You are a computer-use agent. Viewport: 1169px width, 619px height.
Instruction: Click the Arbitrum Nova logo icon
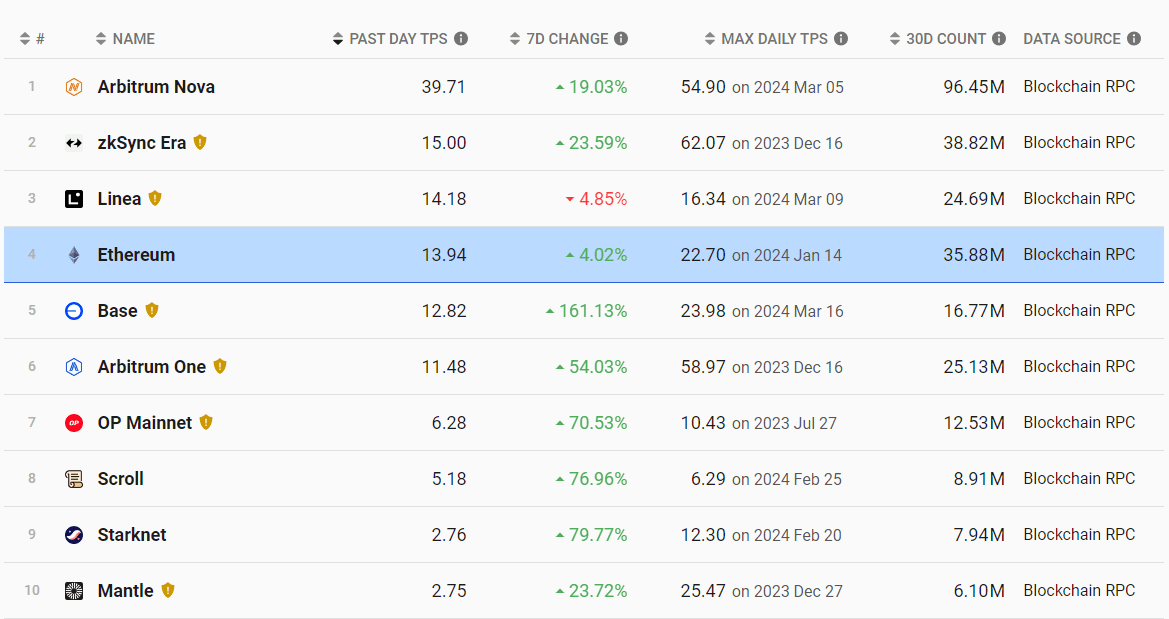[74, 87]
